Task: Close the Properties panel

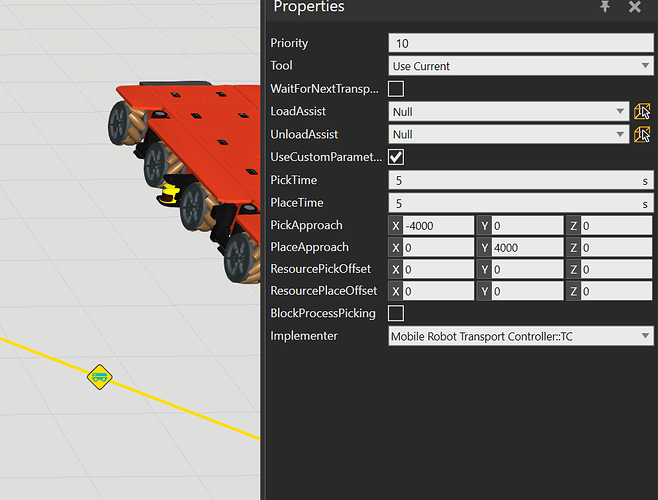Action: pos(634,7)
